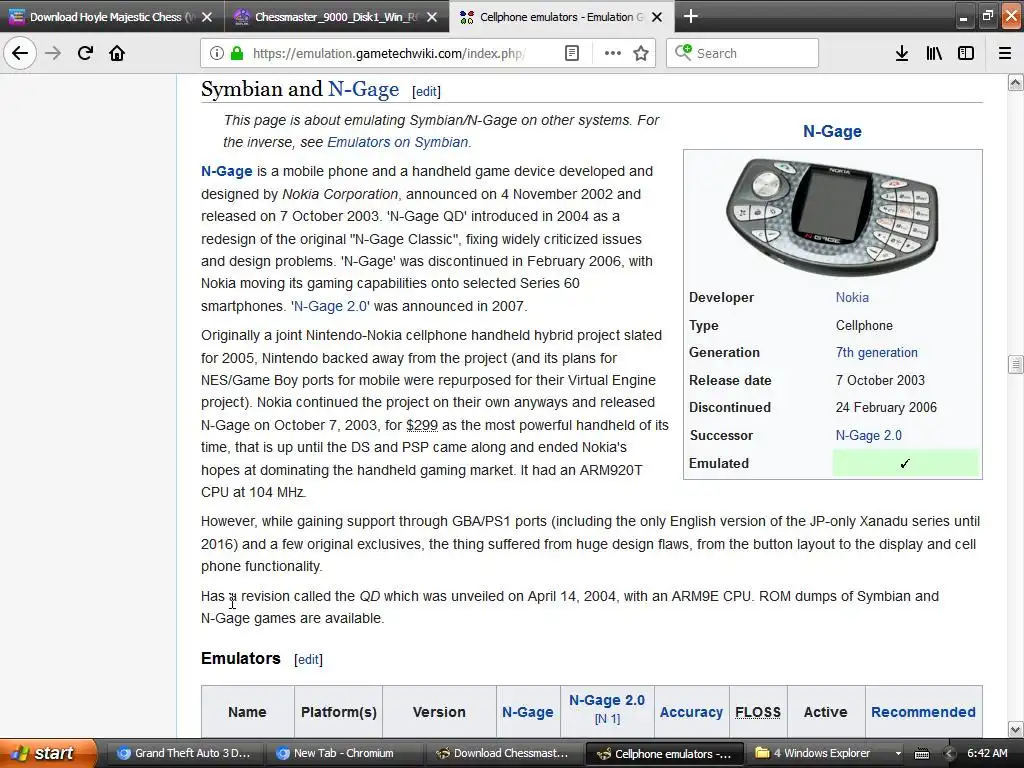Click the address bar URL
The width and height of the screenshot is (1024, 768).
(388, 53)
